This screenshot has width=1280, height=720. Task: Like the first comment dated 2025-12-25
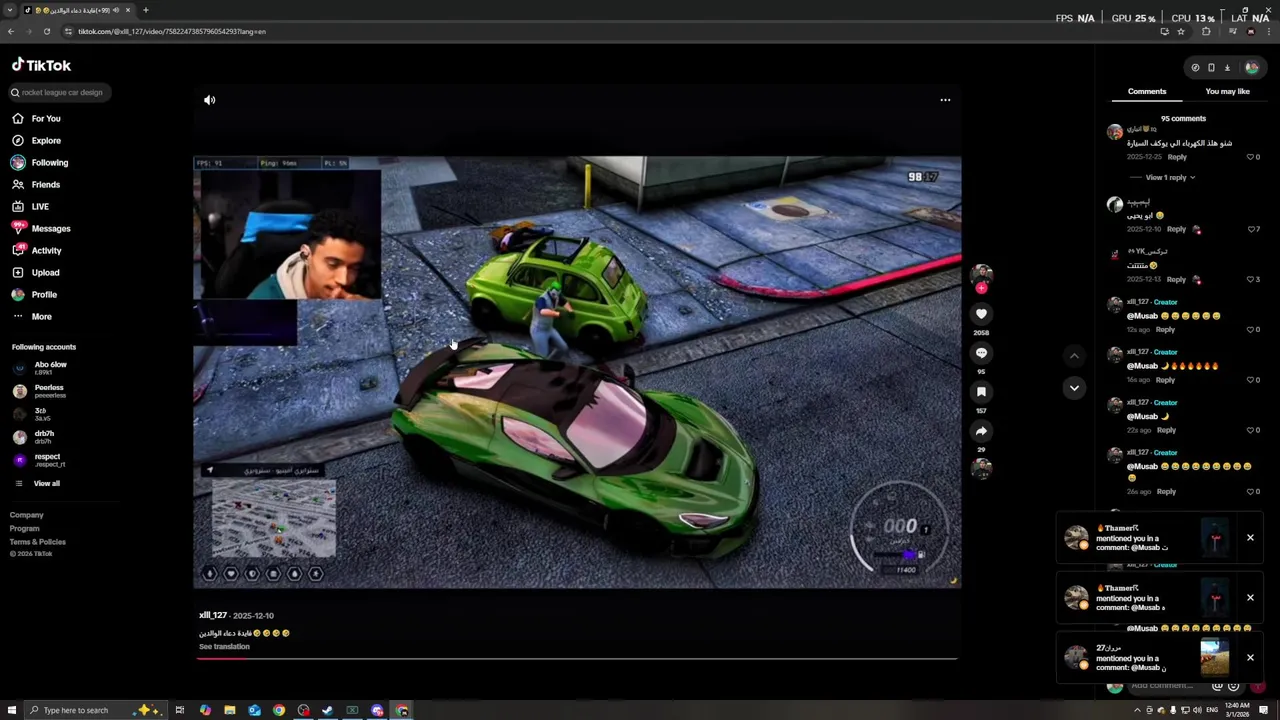1250,157
